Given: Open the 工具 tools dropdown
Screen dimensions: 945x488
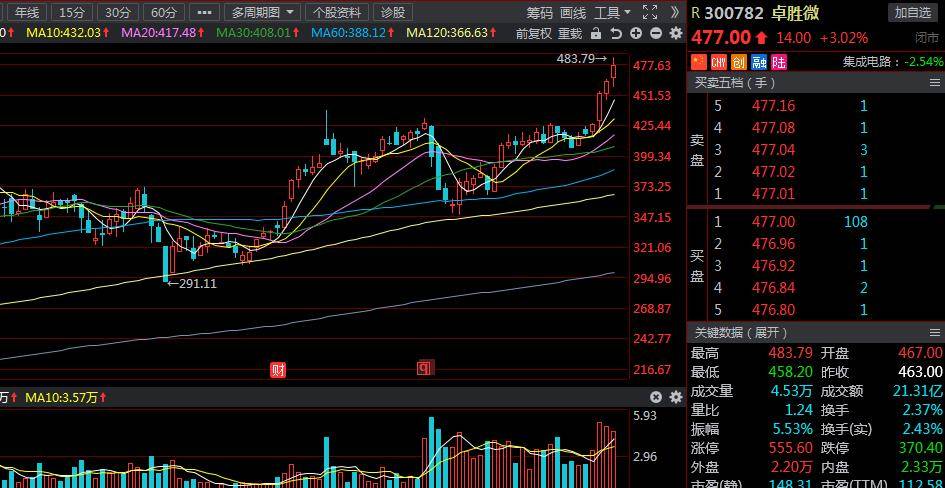Looking at the screenshot, I should tap(612, 12).
